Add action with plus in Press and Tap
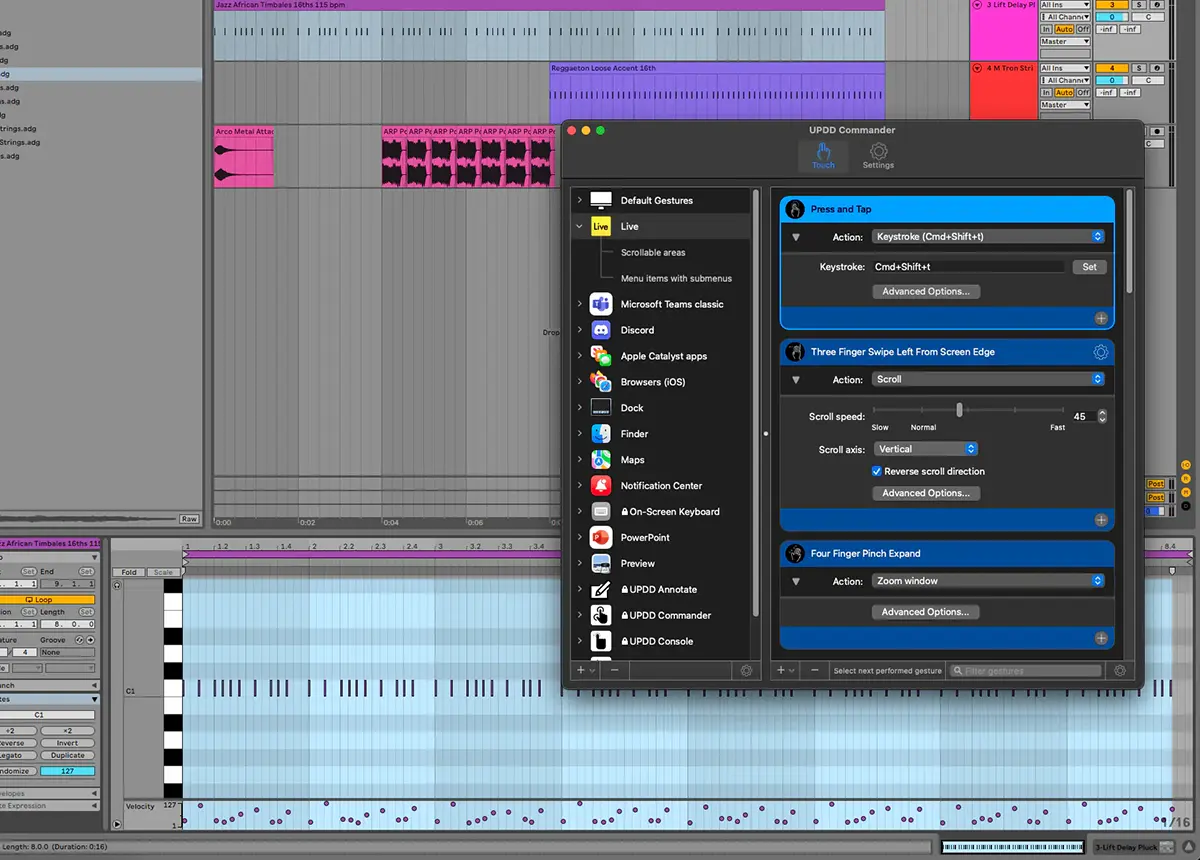The image size is (1200, 860). [x=1100, y=318]
